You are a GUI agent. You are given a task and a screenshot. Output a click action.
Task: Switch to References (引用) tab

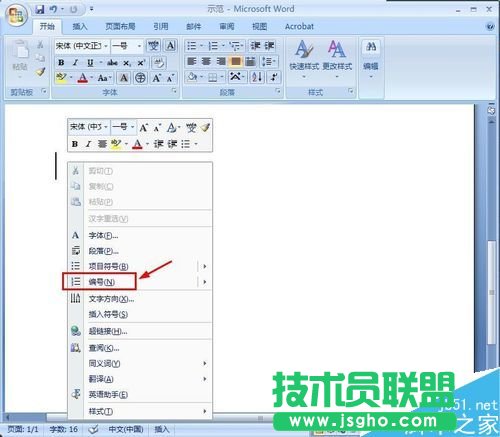coord(161,26)
